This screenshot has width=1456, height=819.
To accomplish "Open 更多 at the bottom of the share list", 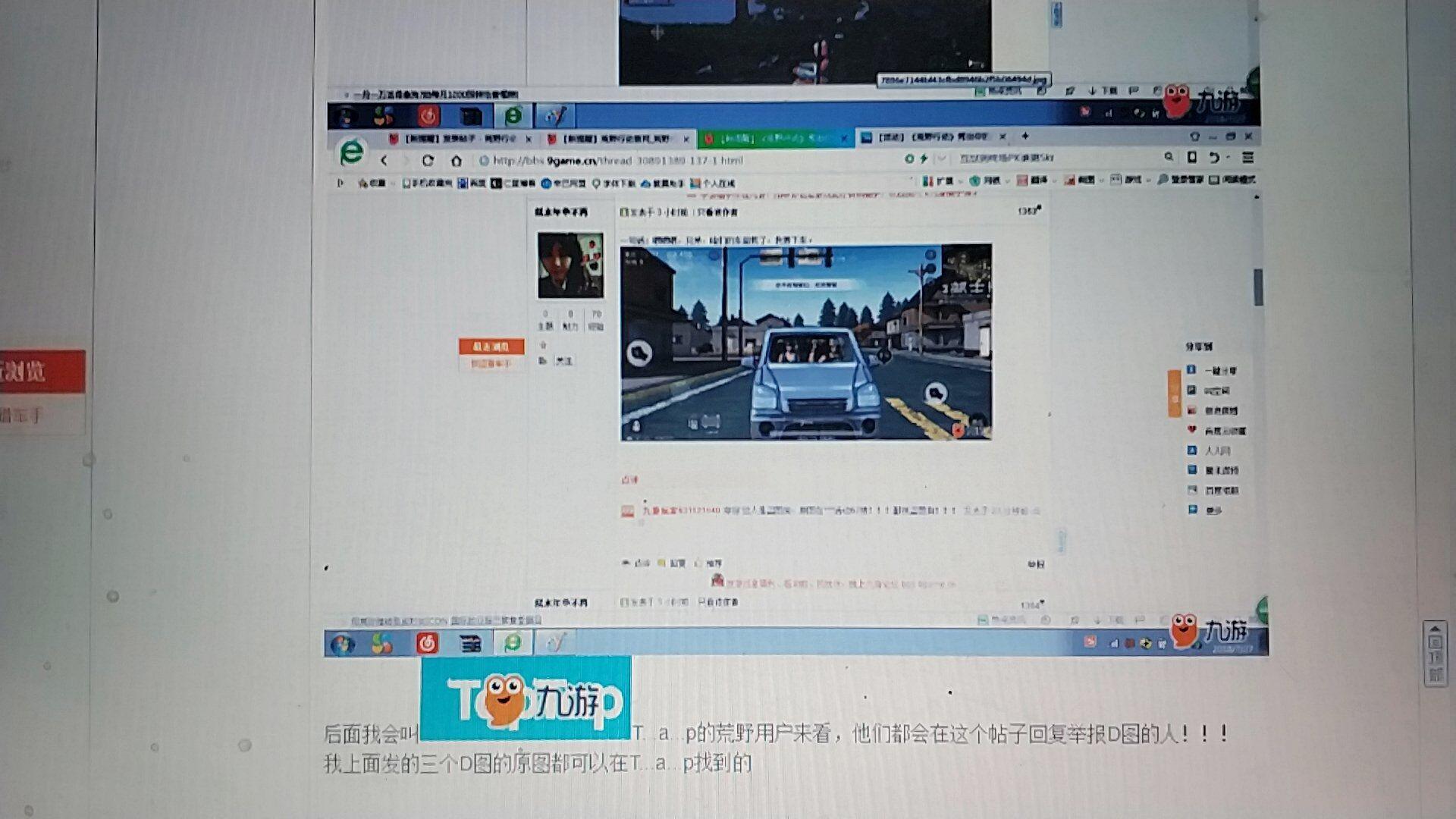I will point(1206,510).
